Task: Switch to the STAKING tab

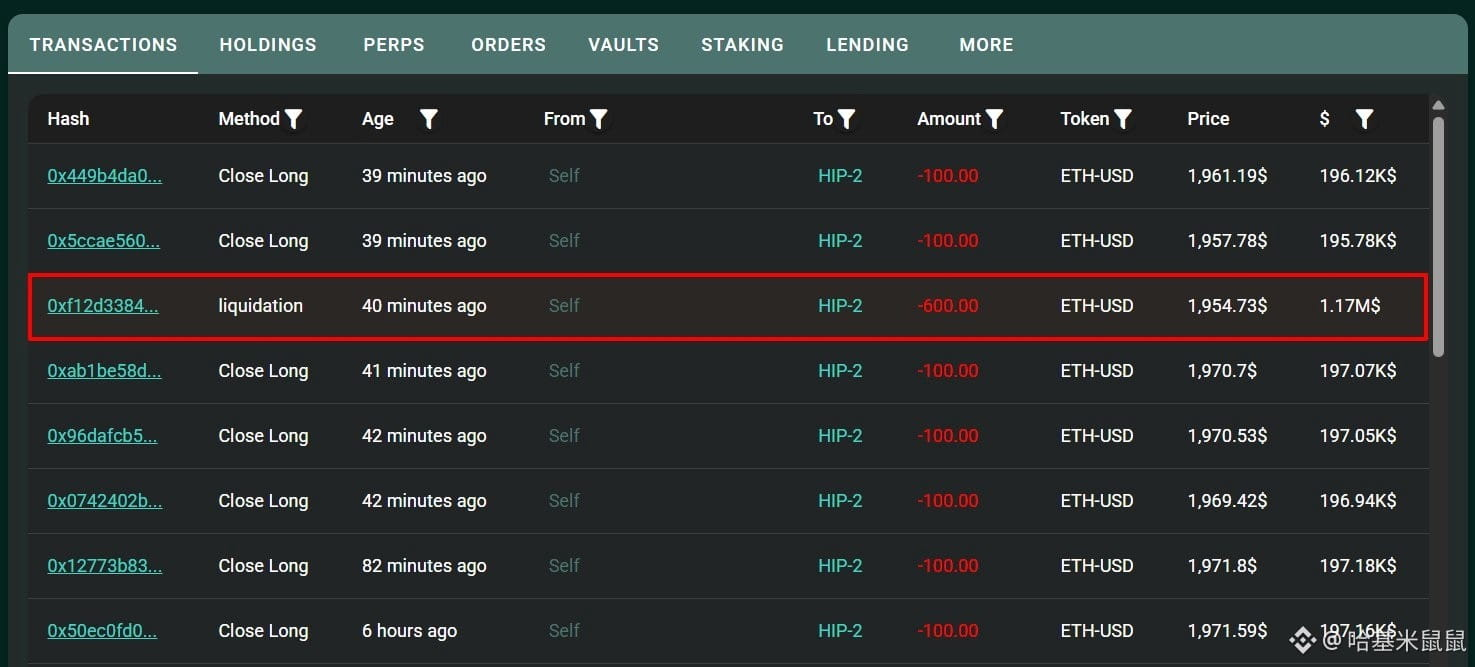Action: tap(743, 45)
